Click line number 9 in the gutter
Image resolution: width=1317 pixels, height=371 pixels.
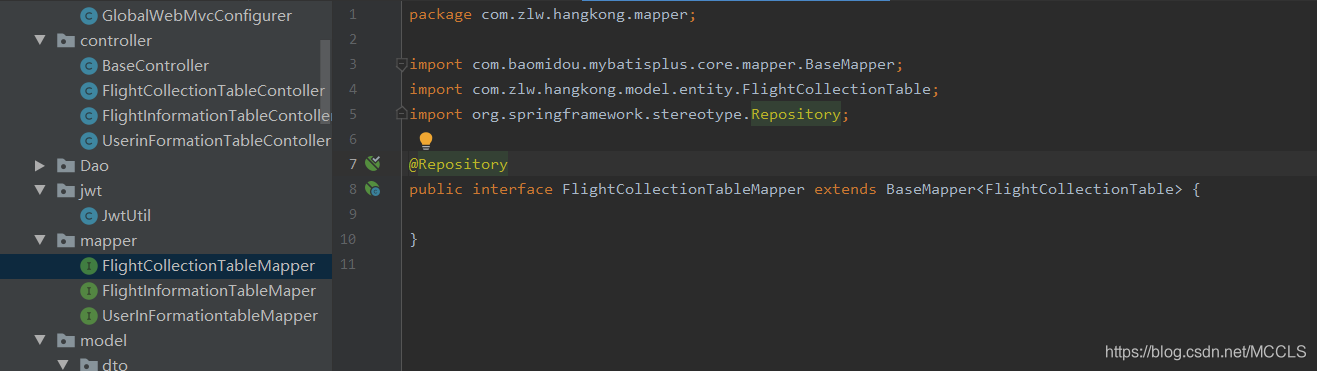pos(351,214)
